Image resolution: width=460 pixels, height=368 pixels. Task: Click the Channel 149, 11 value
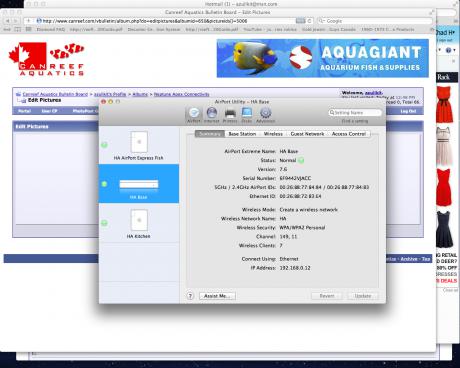[288, 237]
